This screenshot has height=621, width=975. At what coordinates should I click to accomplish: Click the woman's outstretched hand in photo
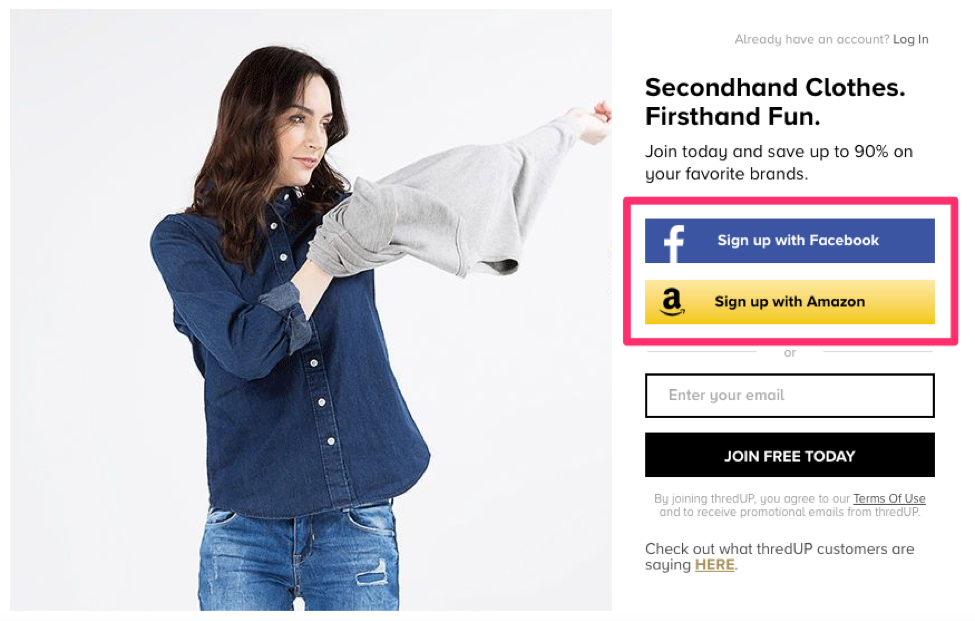tap(594, 122)
